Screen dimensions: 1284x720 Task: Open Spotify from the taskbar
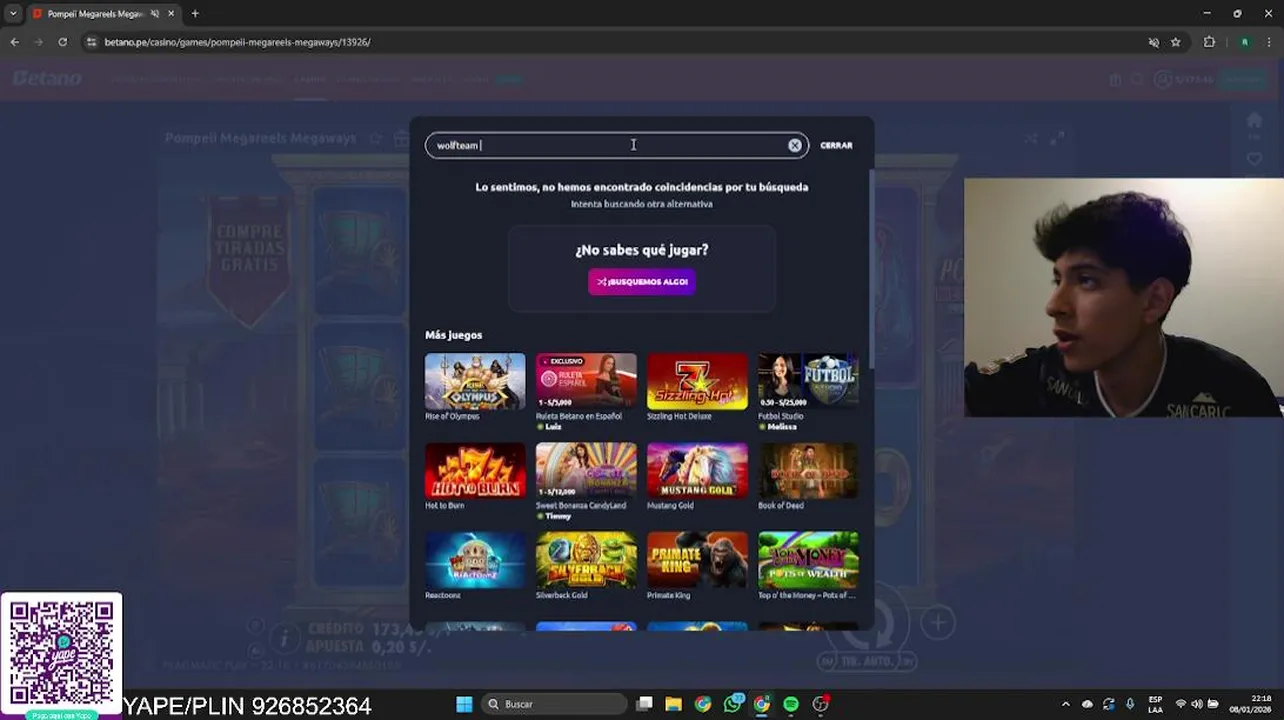(x=791, y=704)
